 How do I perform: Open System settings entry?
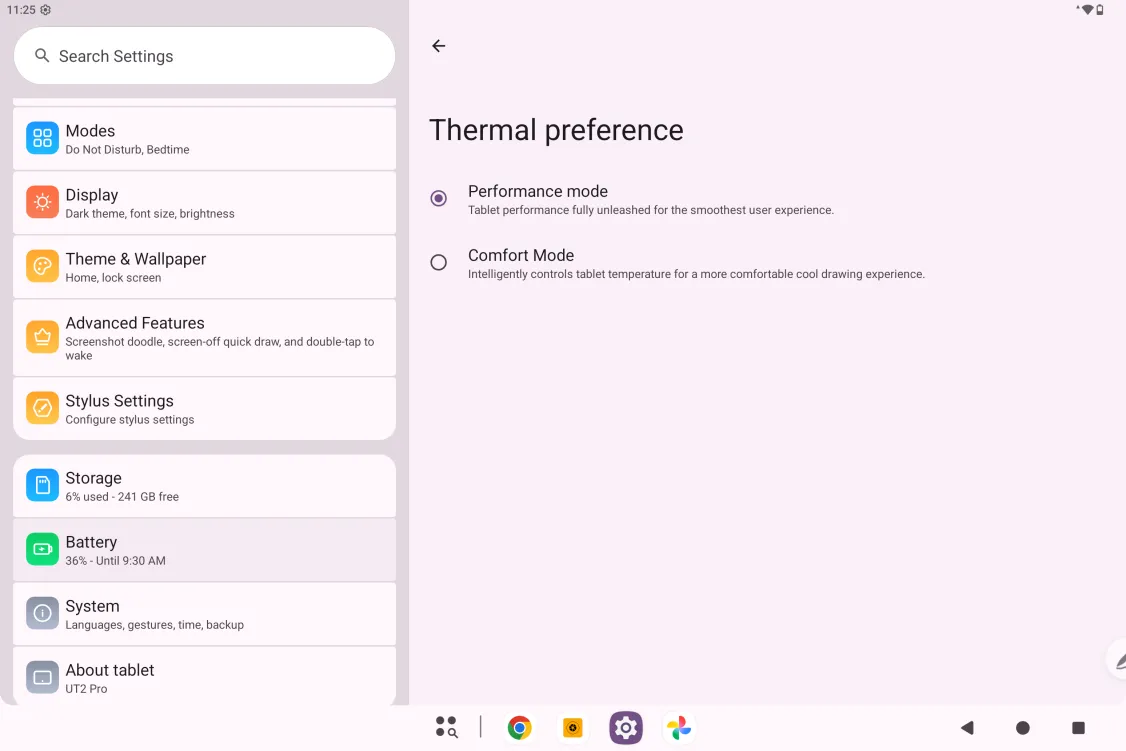(205, 614)
